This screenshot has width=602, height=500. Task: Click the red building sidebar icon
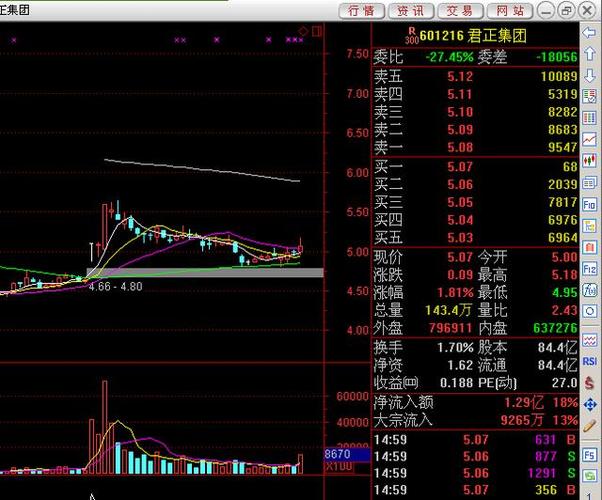589,247
